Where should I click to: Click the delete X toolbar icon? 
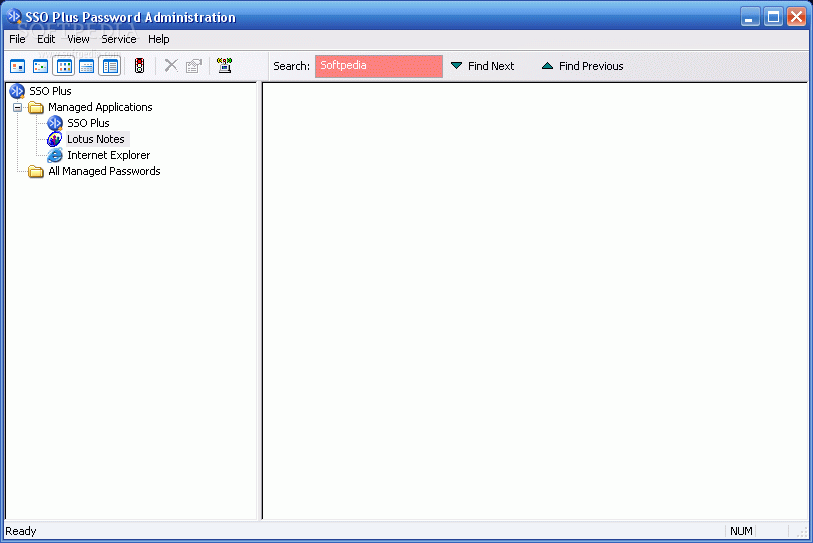(171, 65)
